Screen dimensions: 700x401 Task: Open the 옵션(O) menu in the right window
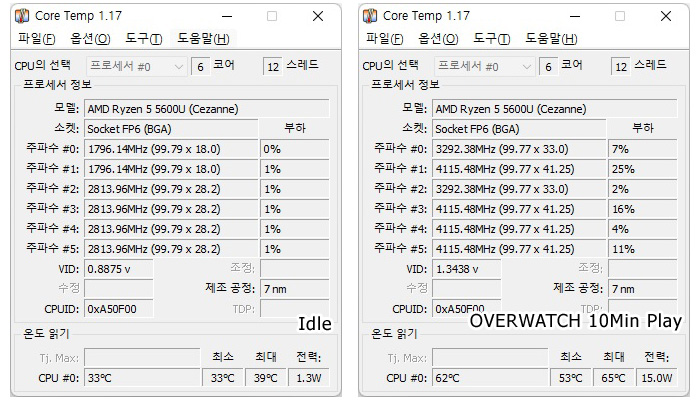437,39
